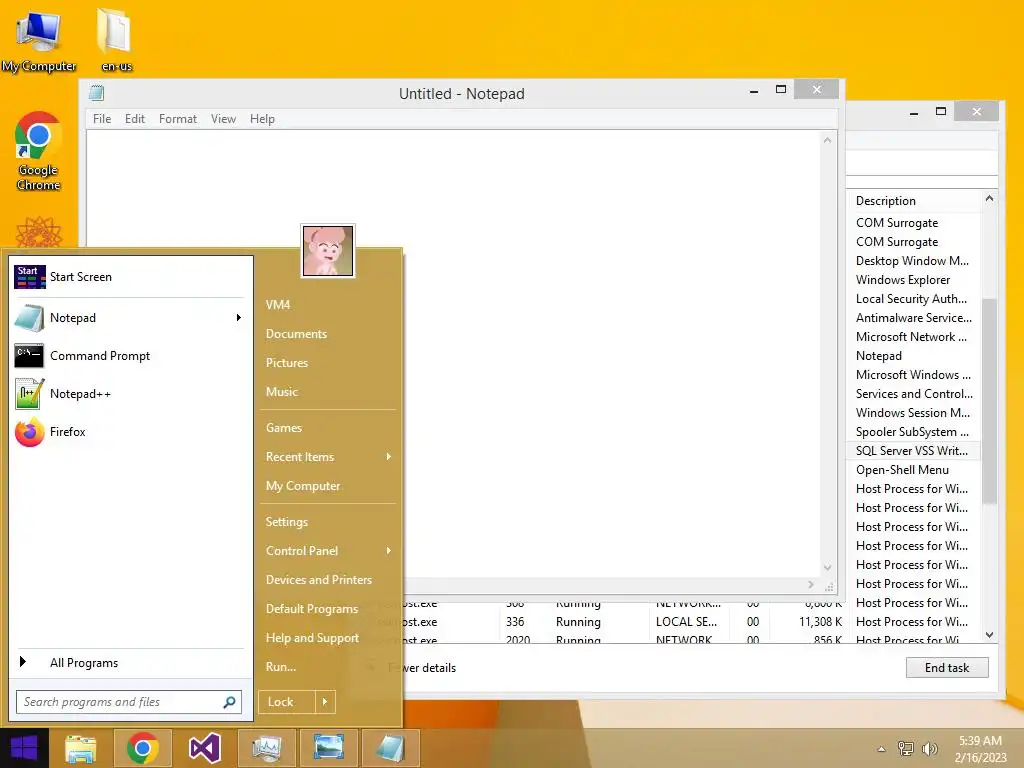Viewport: 1024px width, 768px height.
Task: Select Desktop Window Manager row
Action: 914,261
